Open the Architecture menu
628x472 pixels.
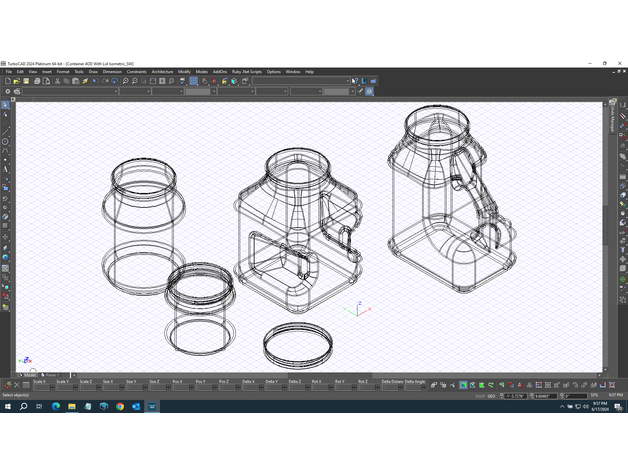162,72
